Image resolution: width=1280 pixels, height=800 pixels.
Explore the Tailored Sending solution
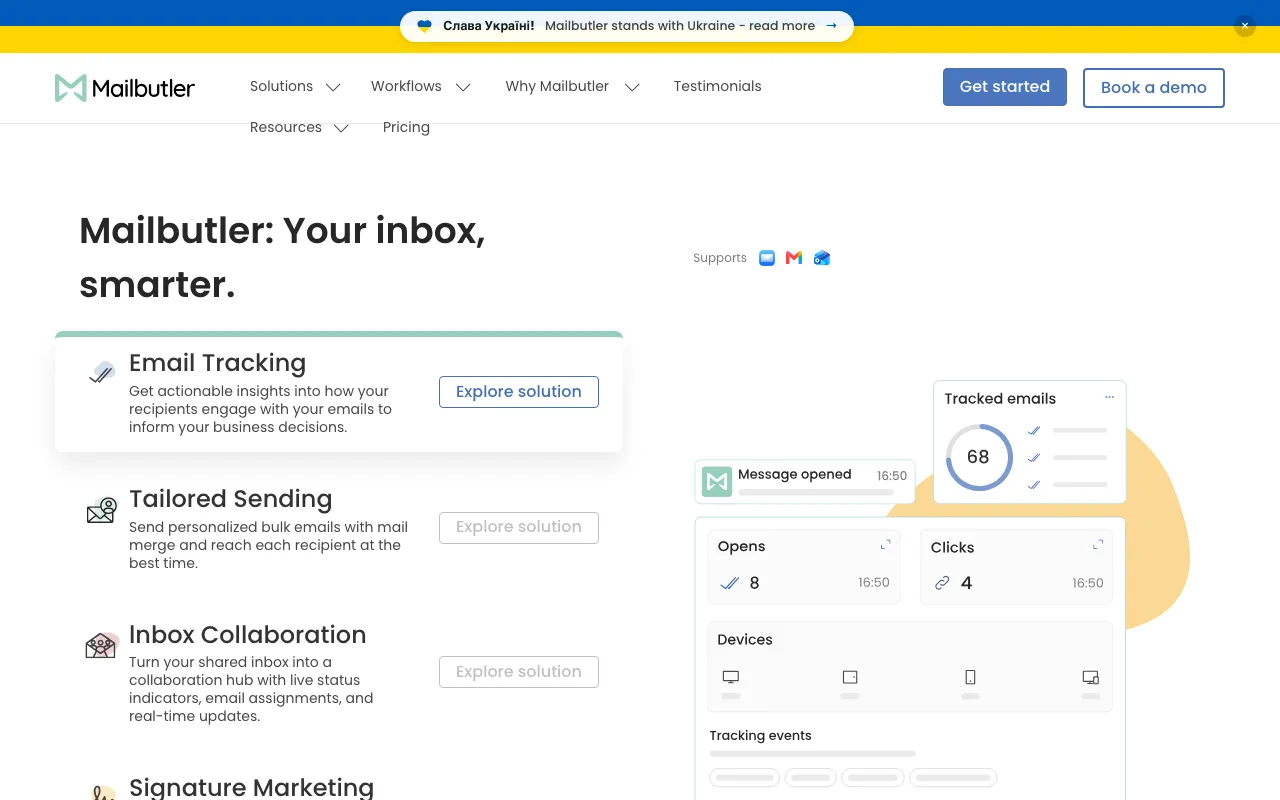pos(519,527)
